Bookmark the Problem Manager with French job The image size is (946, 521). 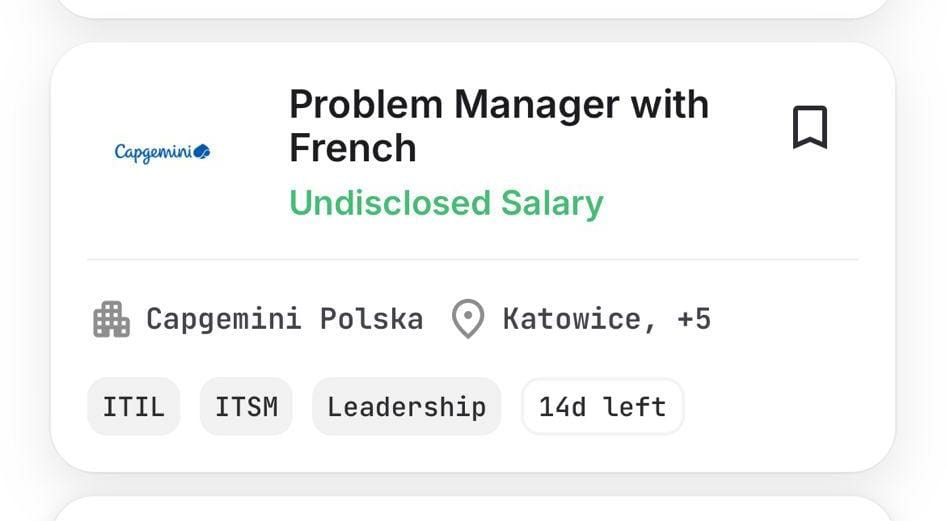click(x=810, y=128)
